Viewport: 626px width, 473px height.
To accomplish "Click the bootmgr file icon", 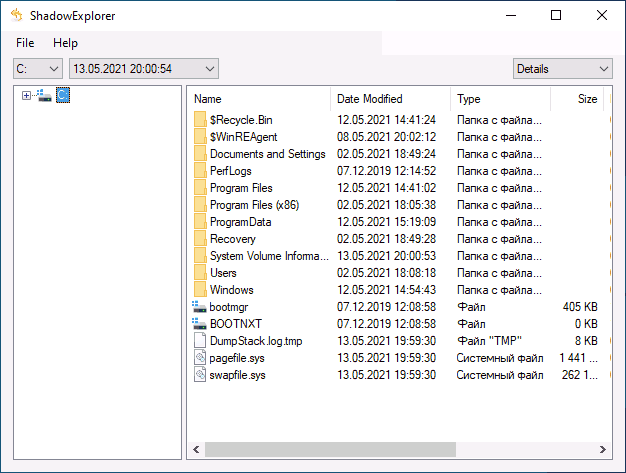I will (x=199, y=307).
